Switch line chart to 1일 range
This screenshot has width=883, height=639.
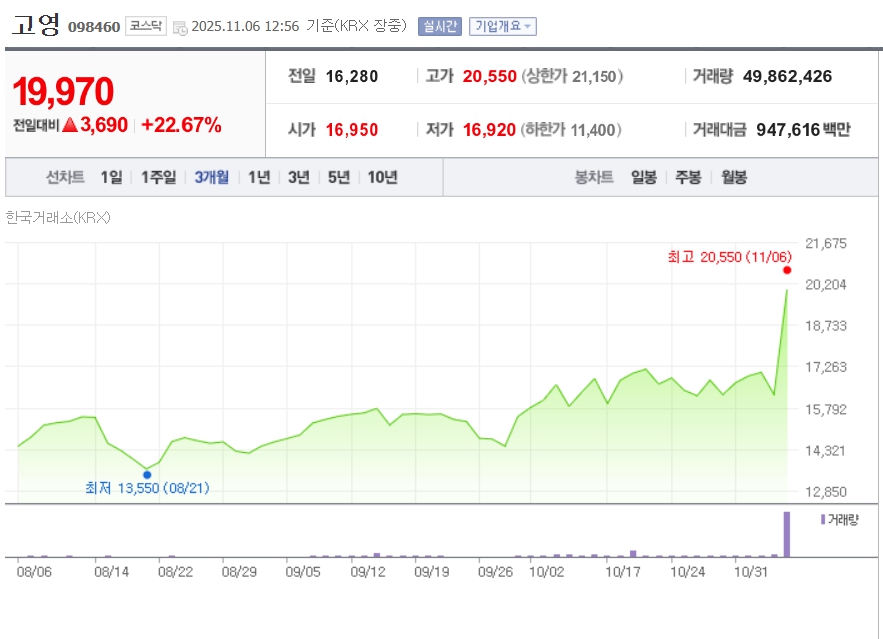tap(111, 177)
